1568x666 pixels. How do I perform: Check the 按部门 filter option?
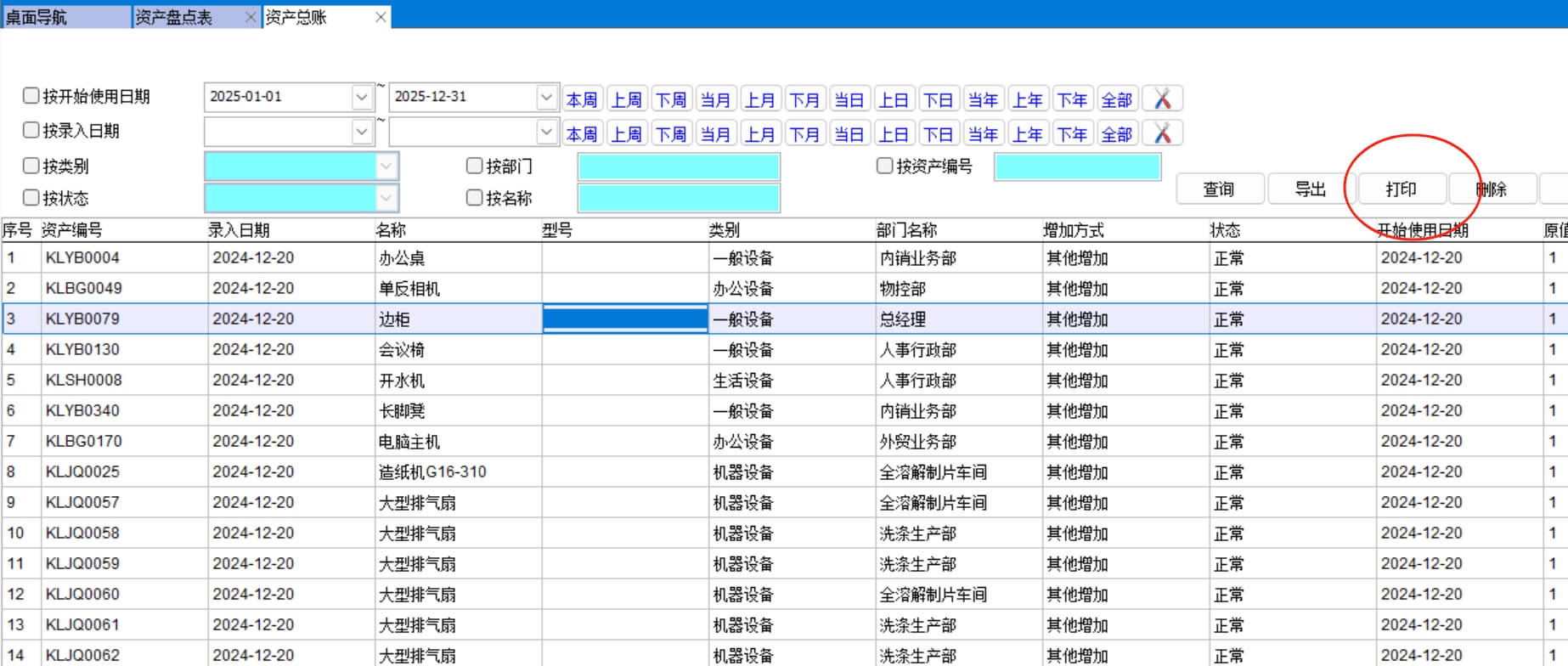point(475,166)
